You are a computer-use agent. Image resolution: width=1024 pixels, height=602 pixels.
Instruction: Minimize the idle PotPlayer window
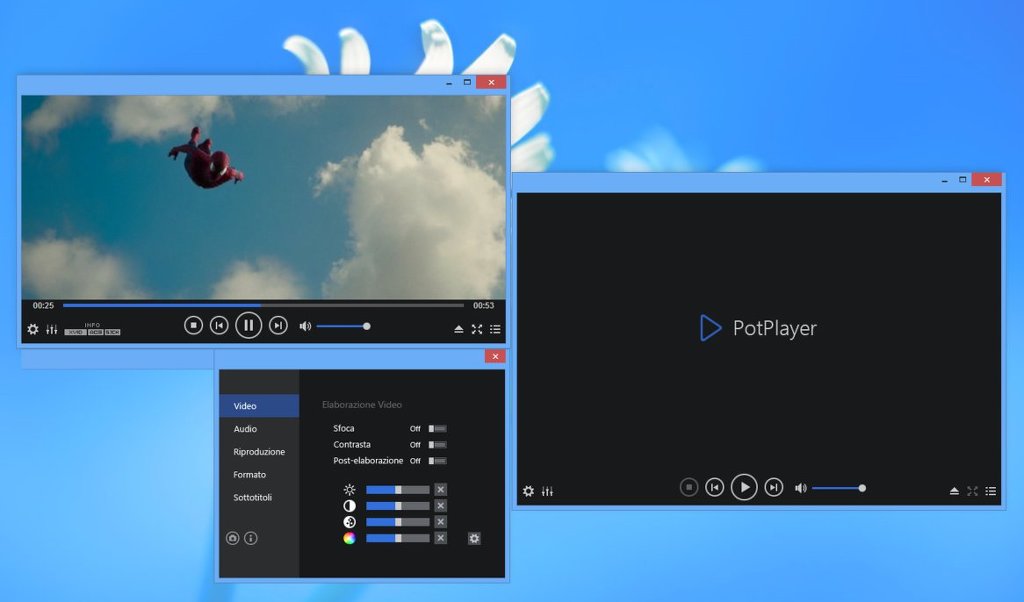click(944, 180)
